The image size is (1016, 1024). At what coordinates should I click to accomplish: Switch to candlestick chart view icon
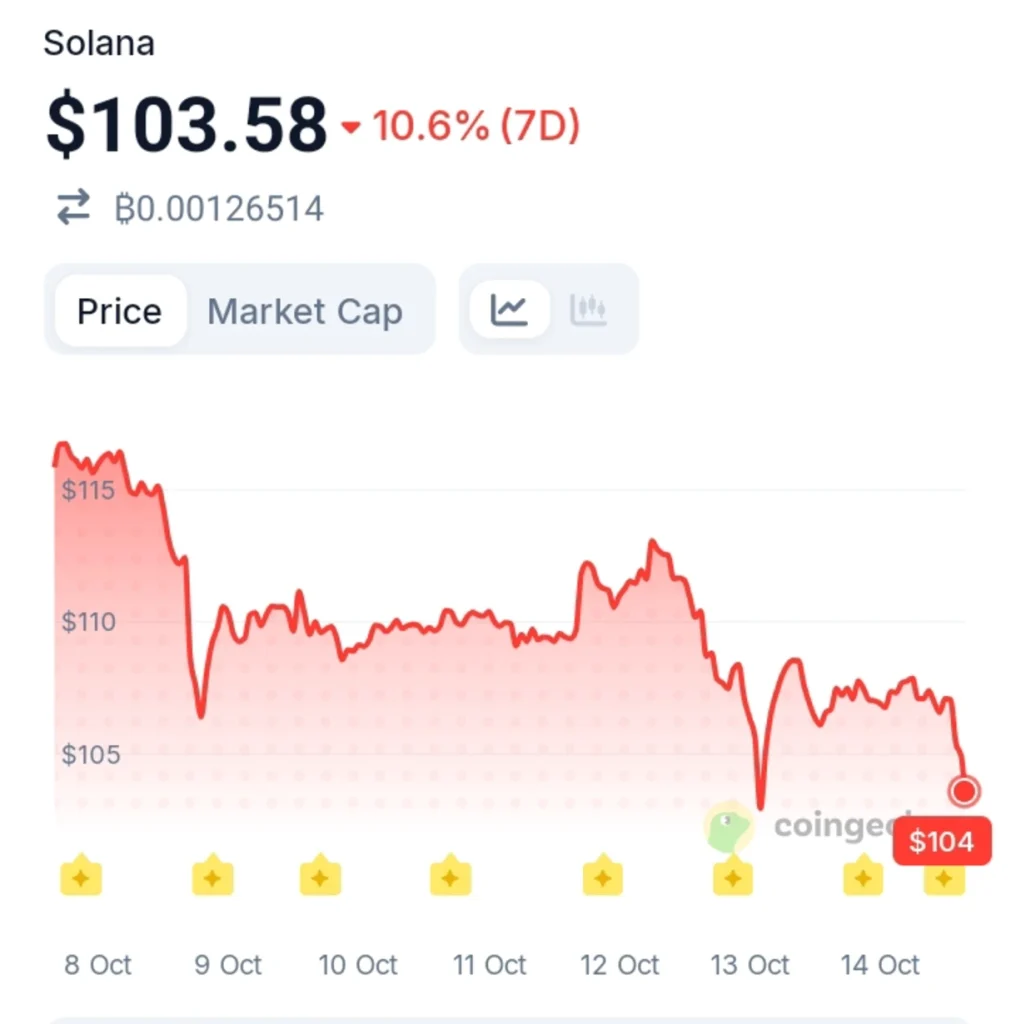(588, 310)
